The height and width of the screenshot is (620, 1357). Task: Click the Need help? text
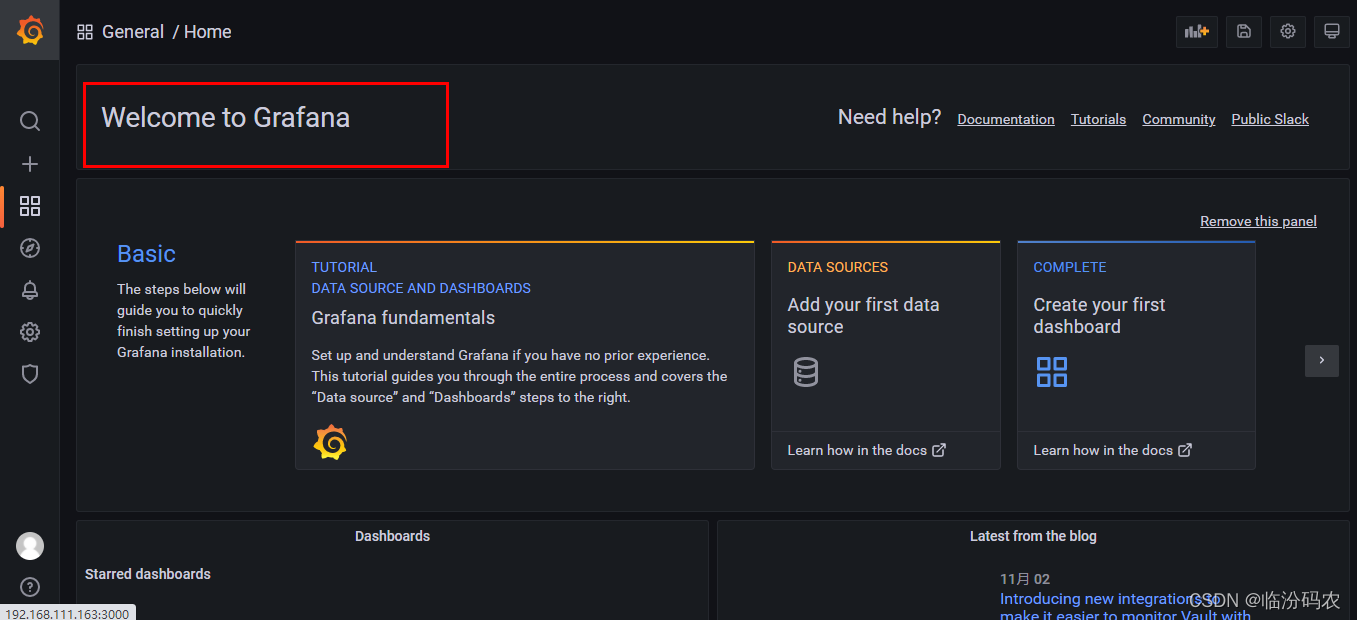[x=889, y=117]
